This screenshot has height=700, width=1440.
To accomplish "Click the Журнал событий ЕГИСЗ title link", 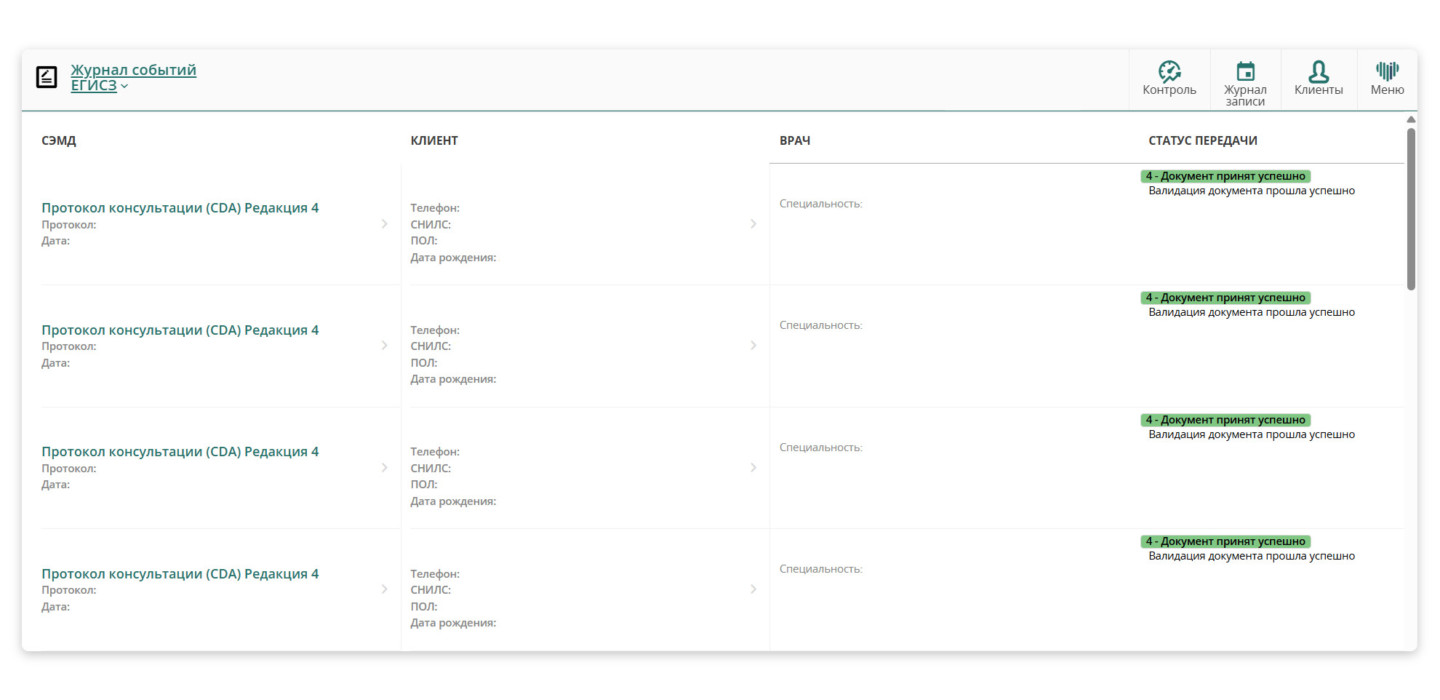I will click(133, 71).
